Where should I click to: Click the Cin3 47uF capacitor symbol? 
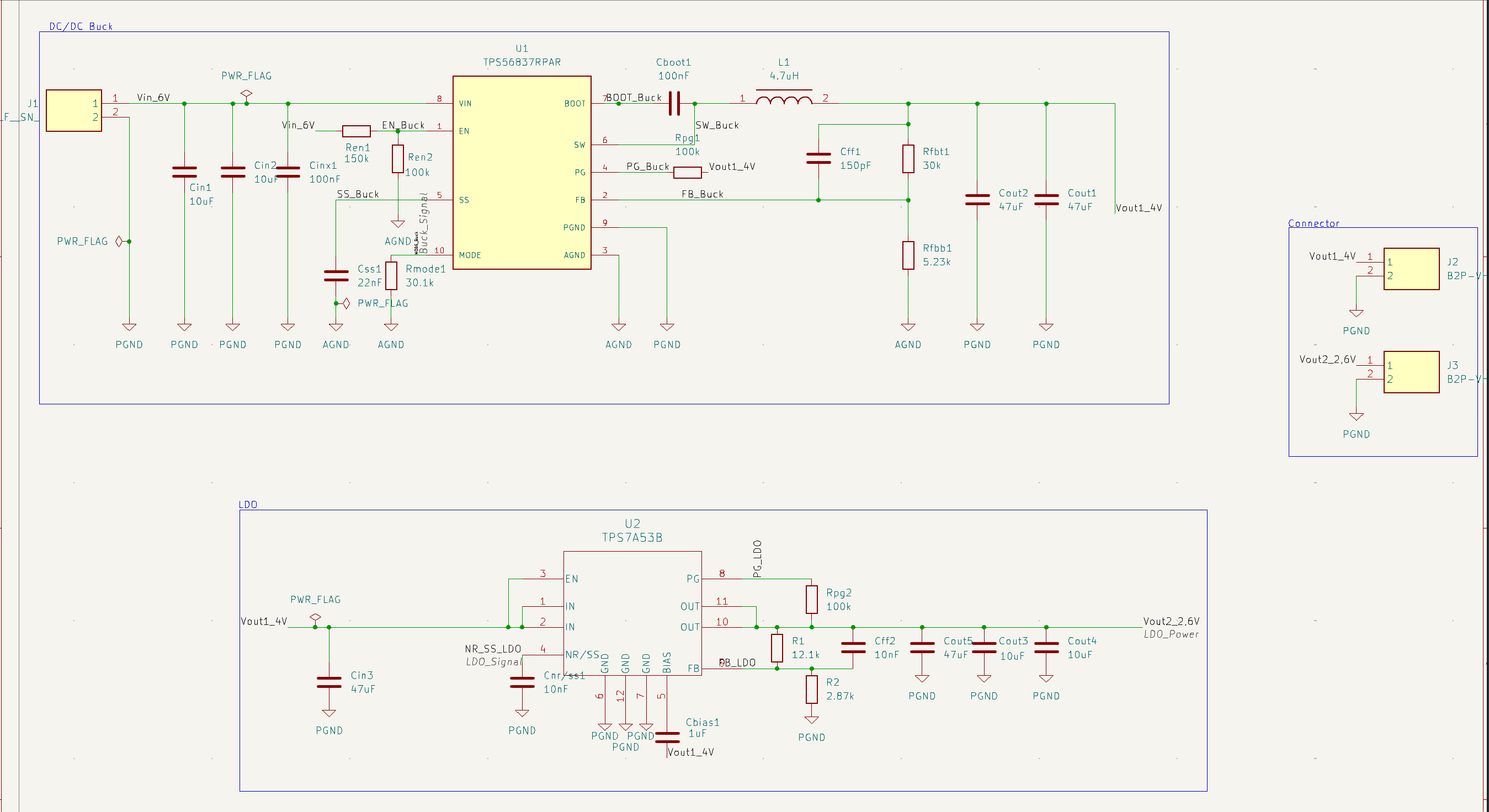[329, 682]
